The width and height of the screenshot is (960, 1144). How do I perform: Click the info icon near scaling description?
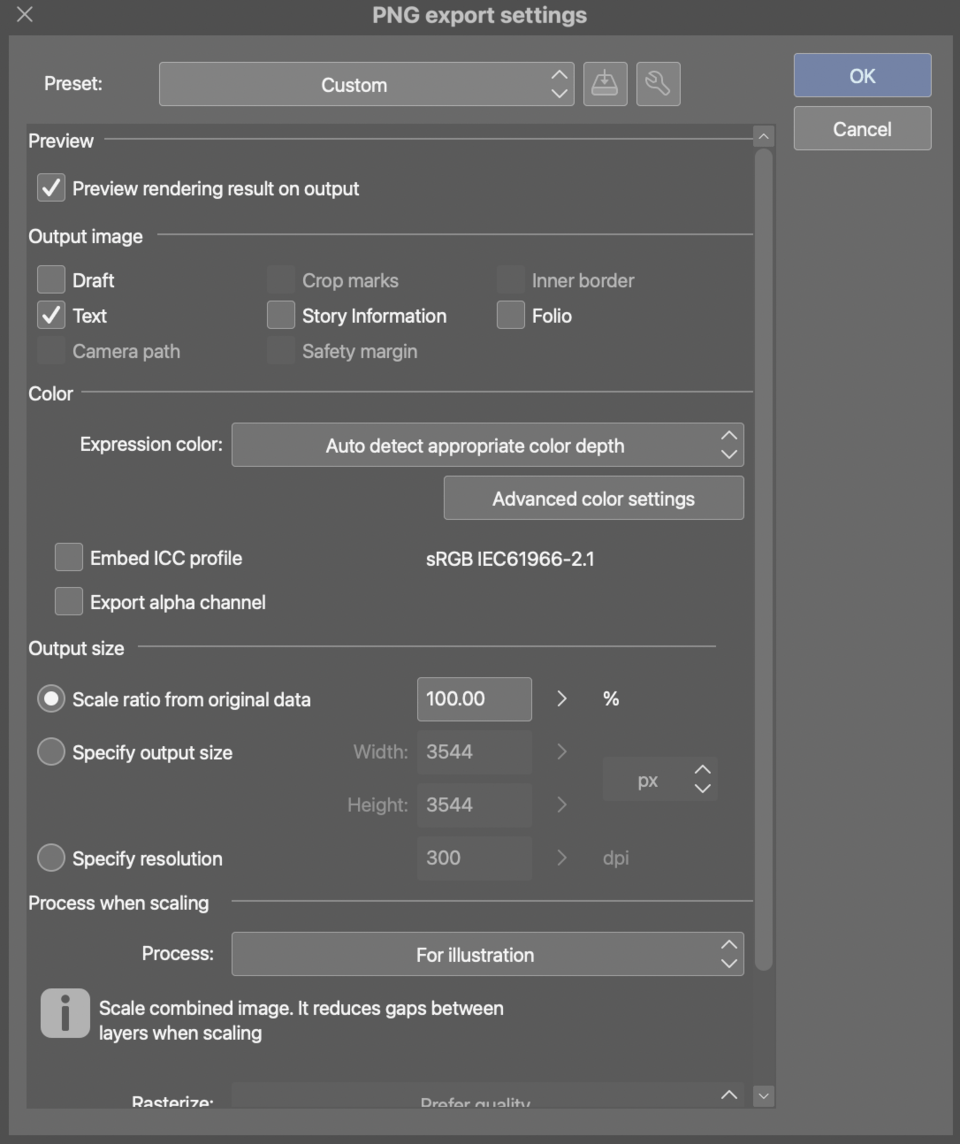65,1013
